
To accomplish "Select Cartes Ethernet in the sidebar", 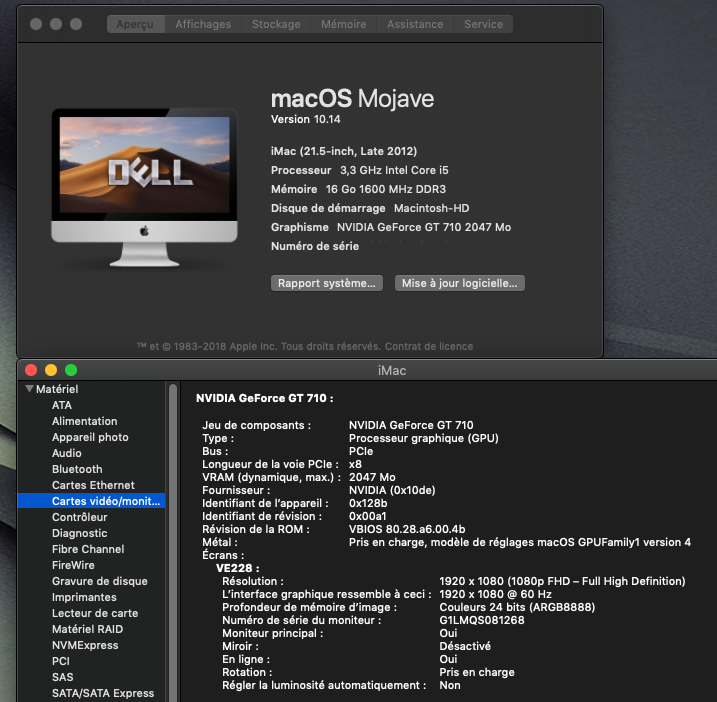I will (93, 485).
